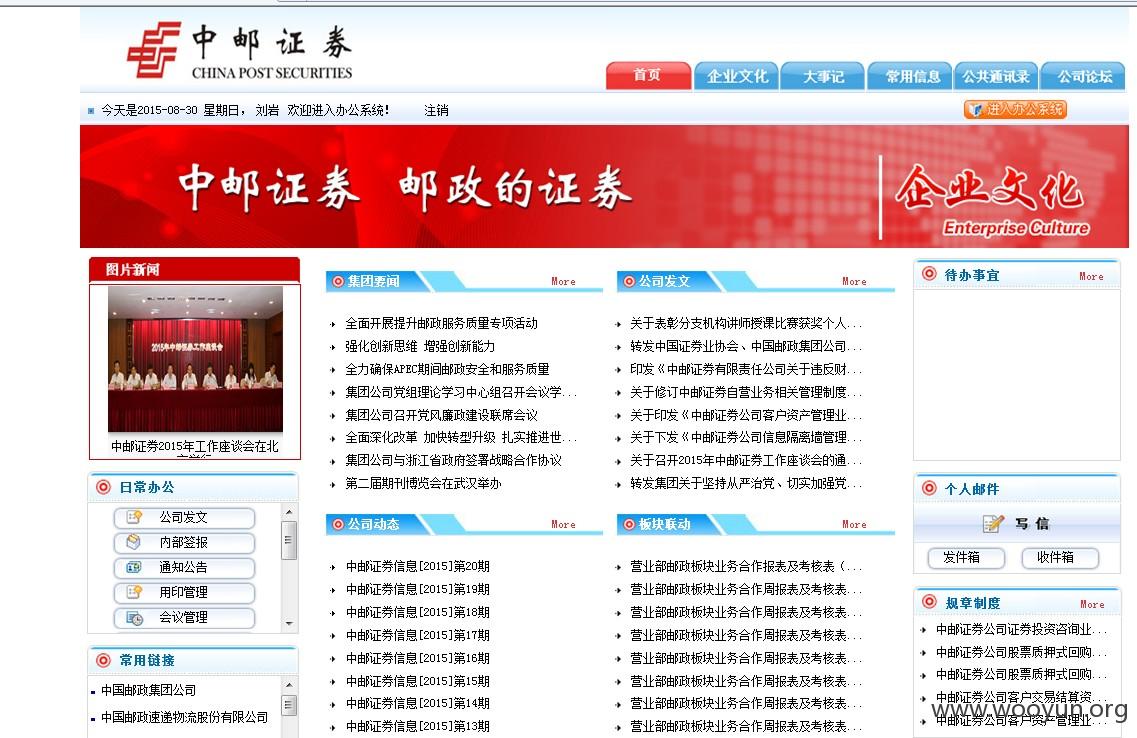The height and width of the screenshot is (738, 1137).
Task: Open 集团公司与浙江省政府签署战略合作协议
Action: (454, 460)
